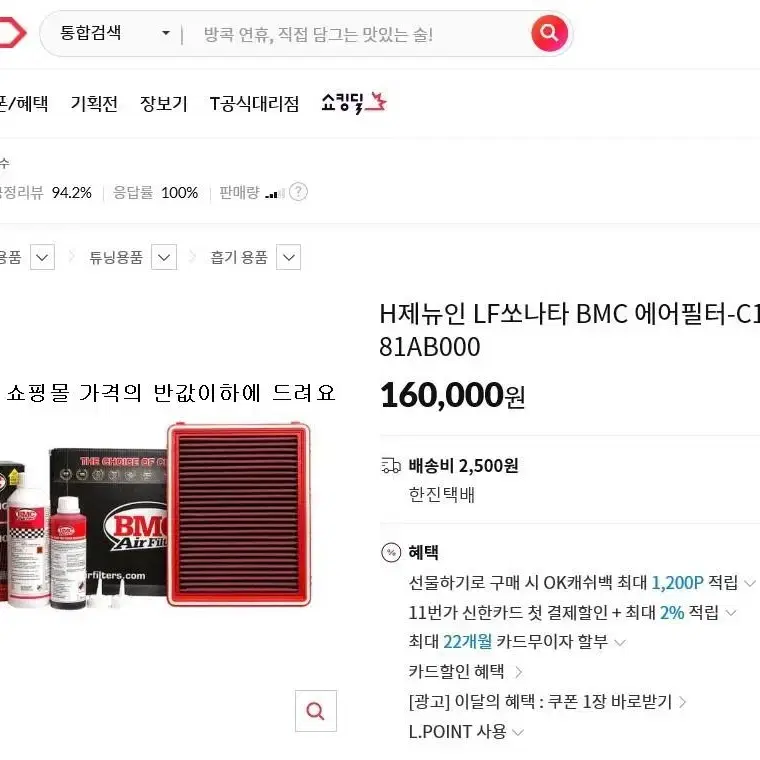Click the sales volume bar indicator
The image size is (760, 760).
click(275, 194)
